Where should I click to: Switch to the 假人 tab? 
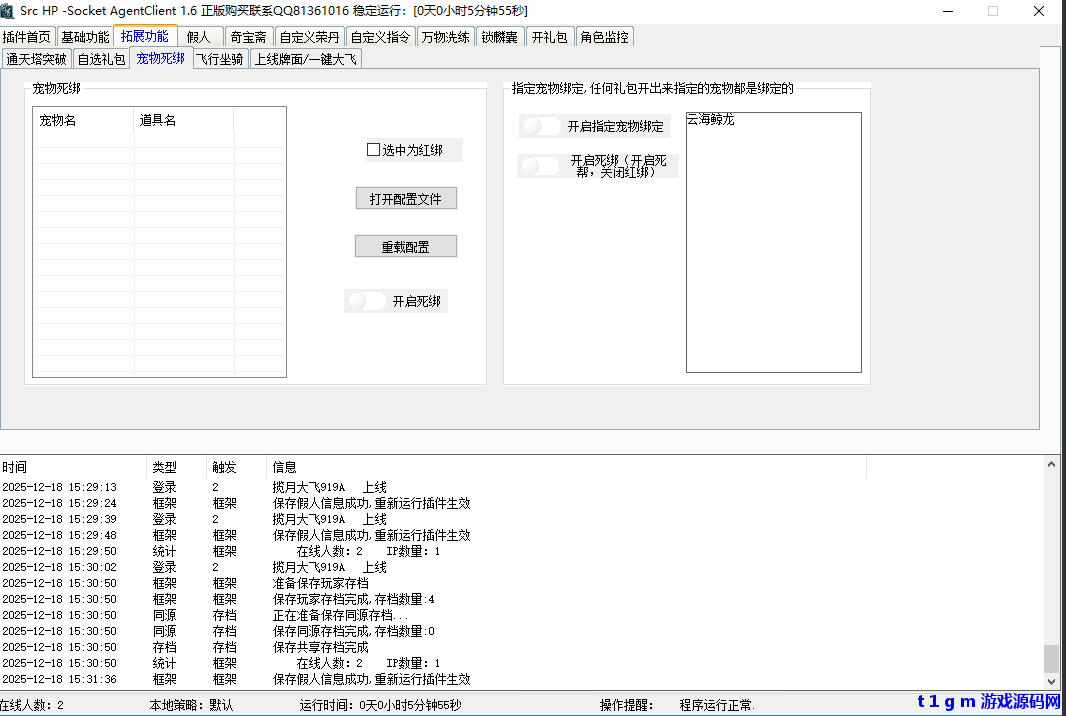pos(200,35)
